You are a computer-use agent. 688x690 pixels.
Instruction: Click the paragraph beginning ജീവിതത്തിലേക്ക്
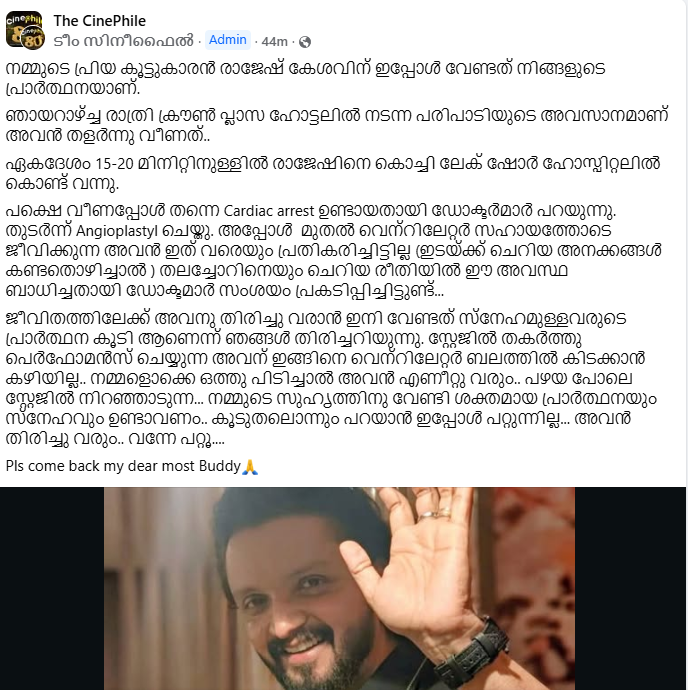pos(331,378)
